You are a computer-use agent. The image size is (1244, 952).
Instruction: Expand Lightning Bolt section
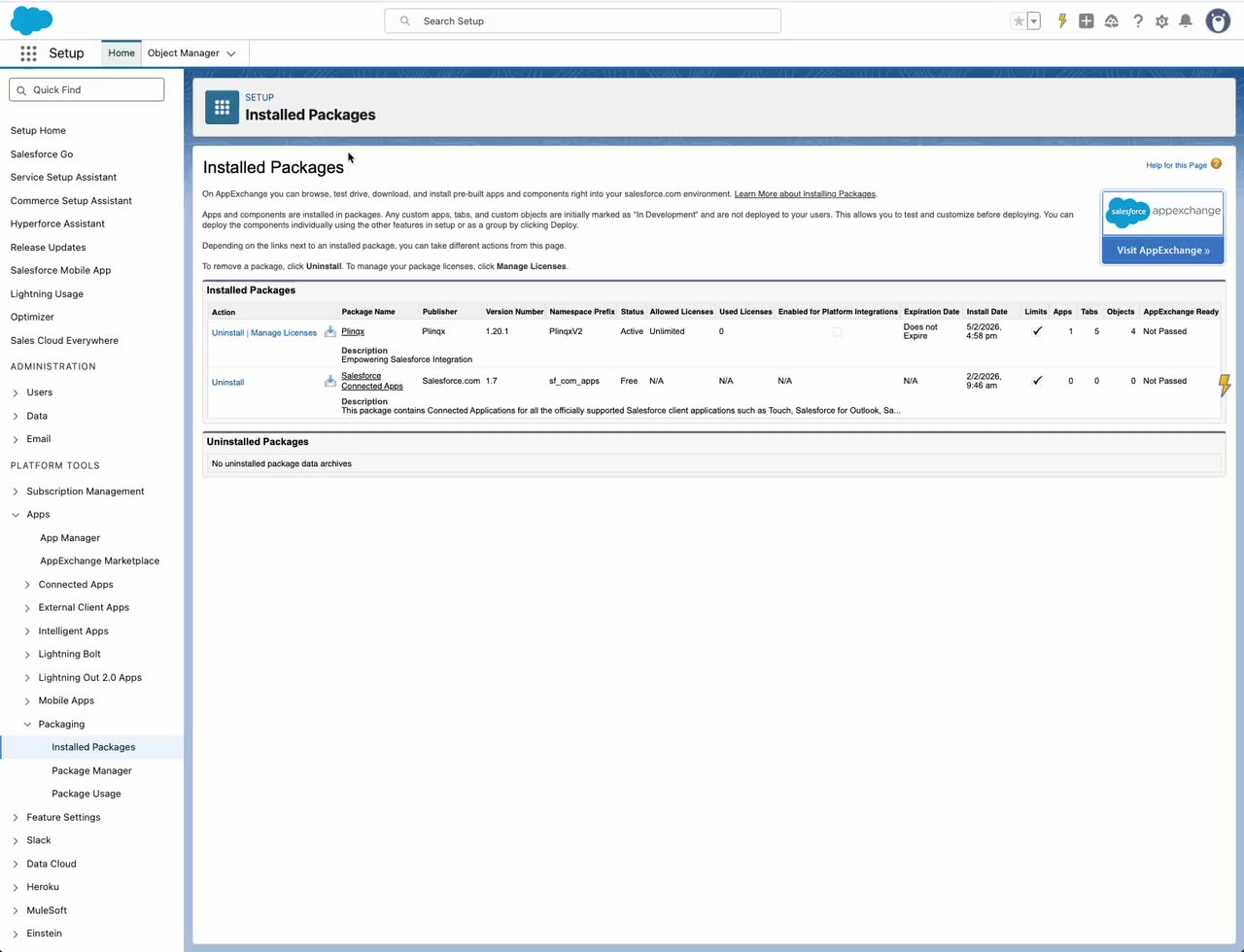tap(27, 655)
